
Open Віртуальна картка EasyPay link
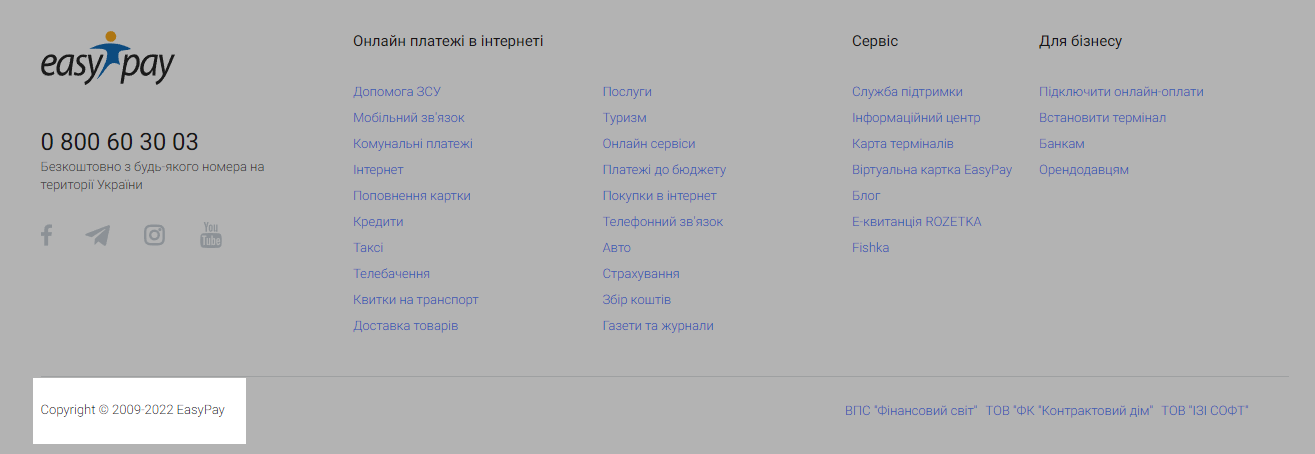[932, 169]
